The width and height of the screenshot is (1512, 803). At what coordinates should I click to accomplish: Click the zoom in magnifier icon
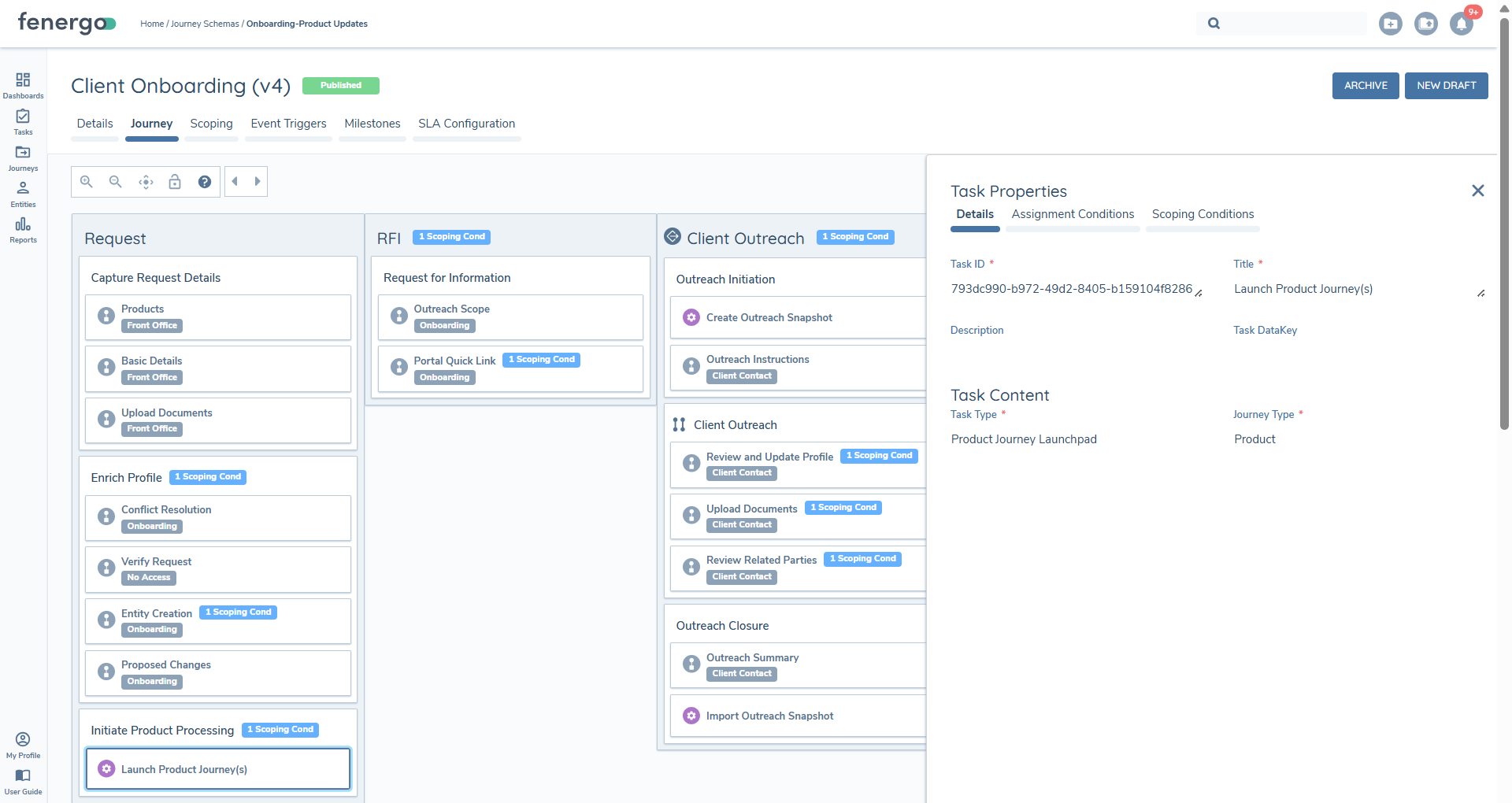(x=87, y=182)
